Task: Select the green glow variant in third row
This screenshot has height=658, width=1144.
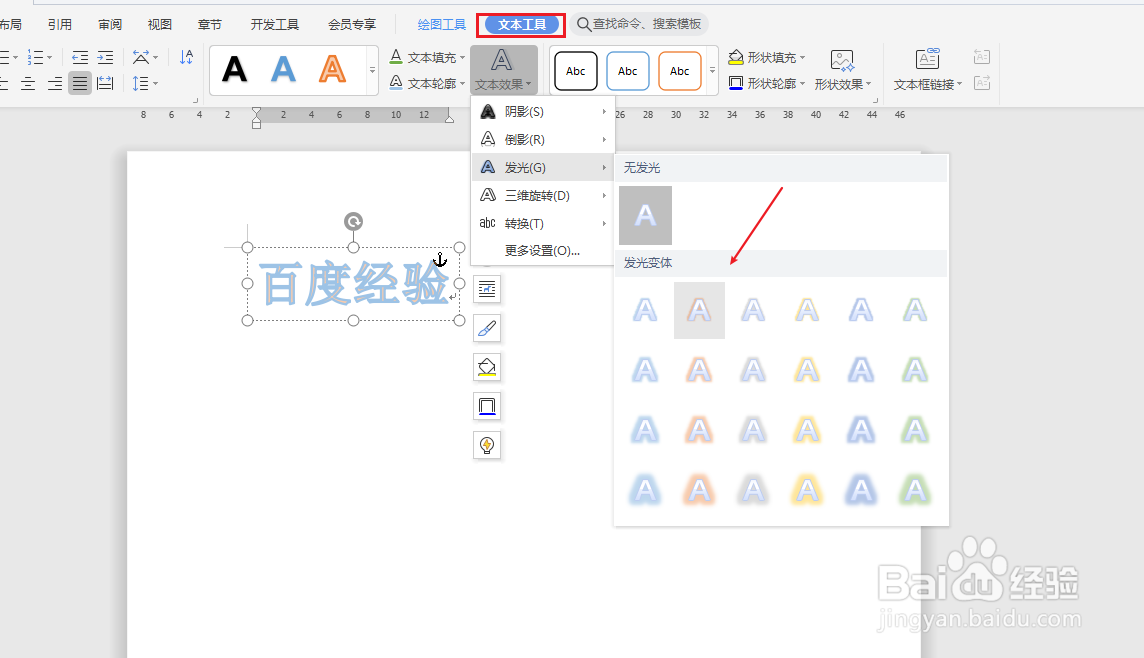Action: tap(915, 430)
